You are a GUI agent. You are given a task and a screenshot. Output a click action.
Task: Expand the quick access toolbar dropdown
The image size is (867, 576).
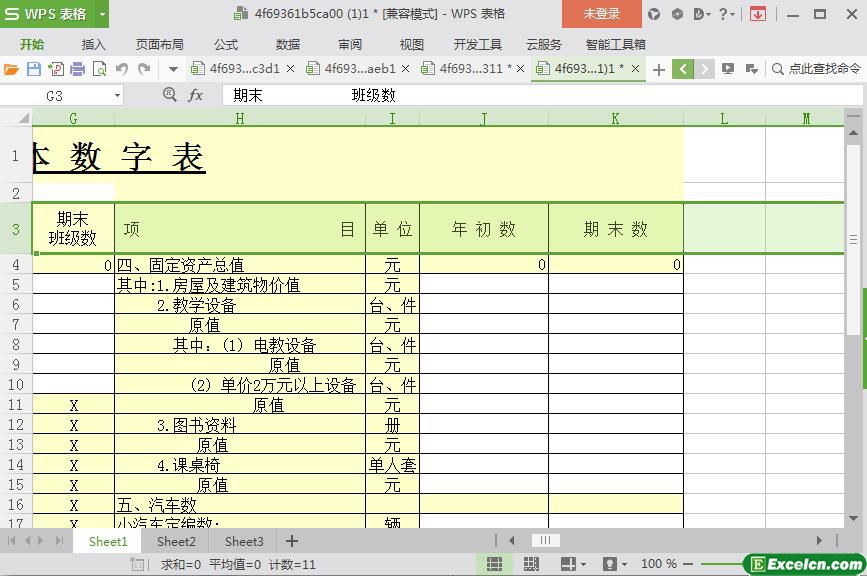173,69
